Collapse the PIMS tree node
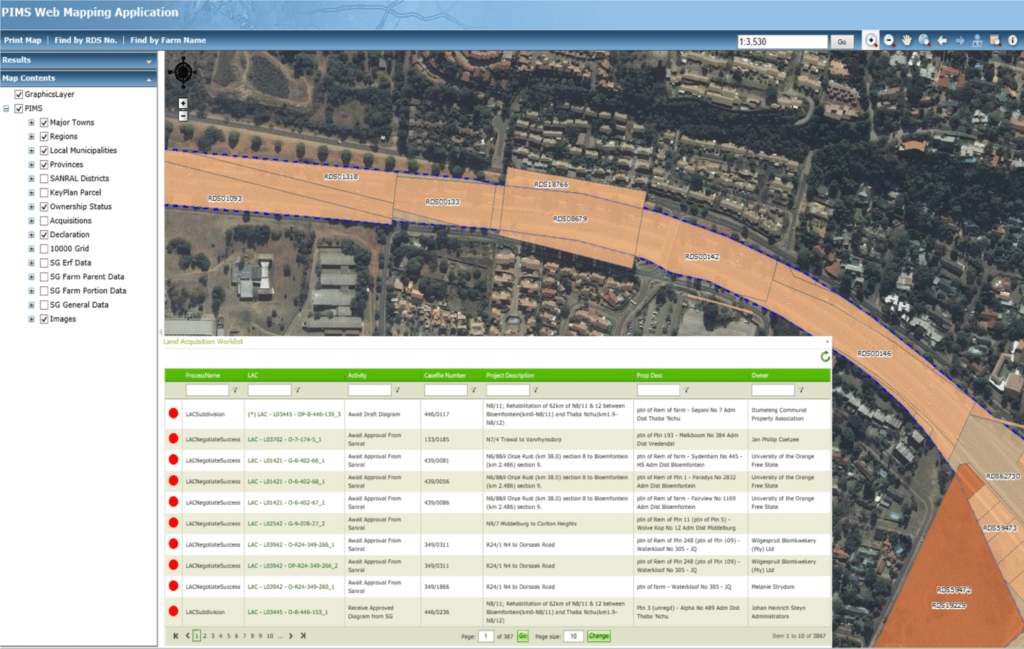1024x649 pixels. 6,109
